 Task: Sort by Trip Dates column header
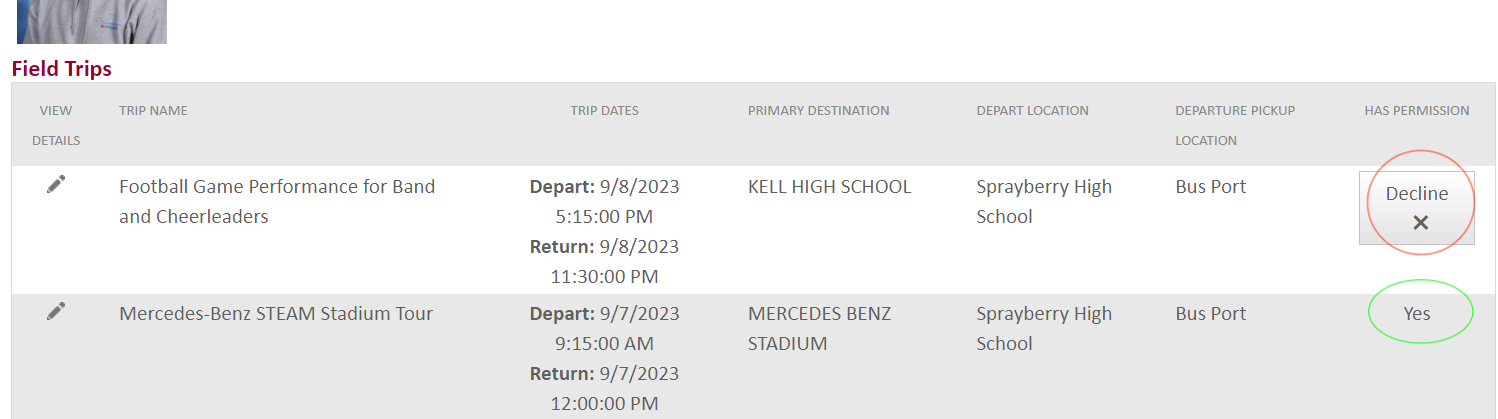point(604,111)
